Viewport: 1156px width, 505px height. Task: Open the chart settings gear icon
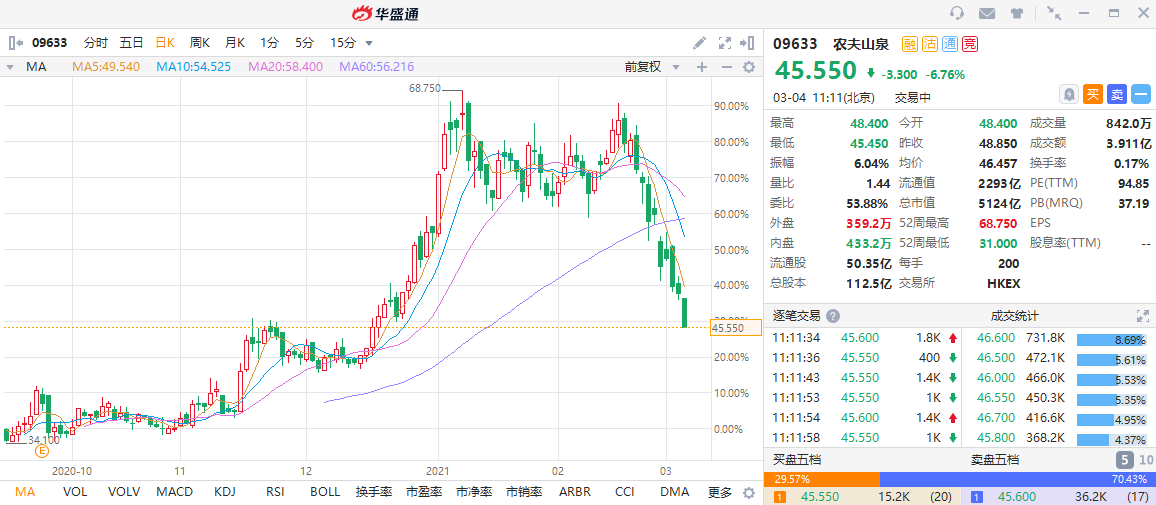coord(748,67)
